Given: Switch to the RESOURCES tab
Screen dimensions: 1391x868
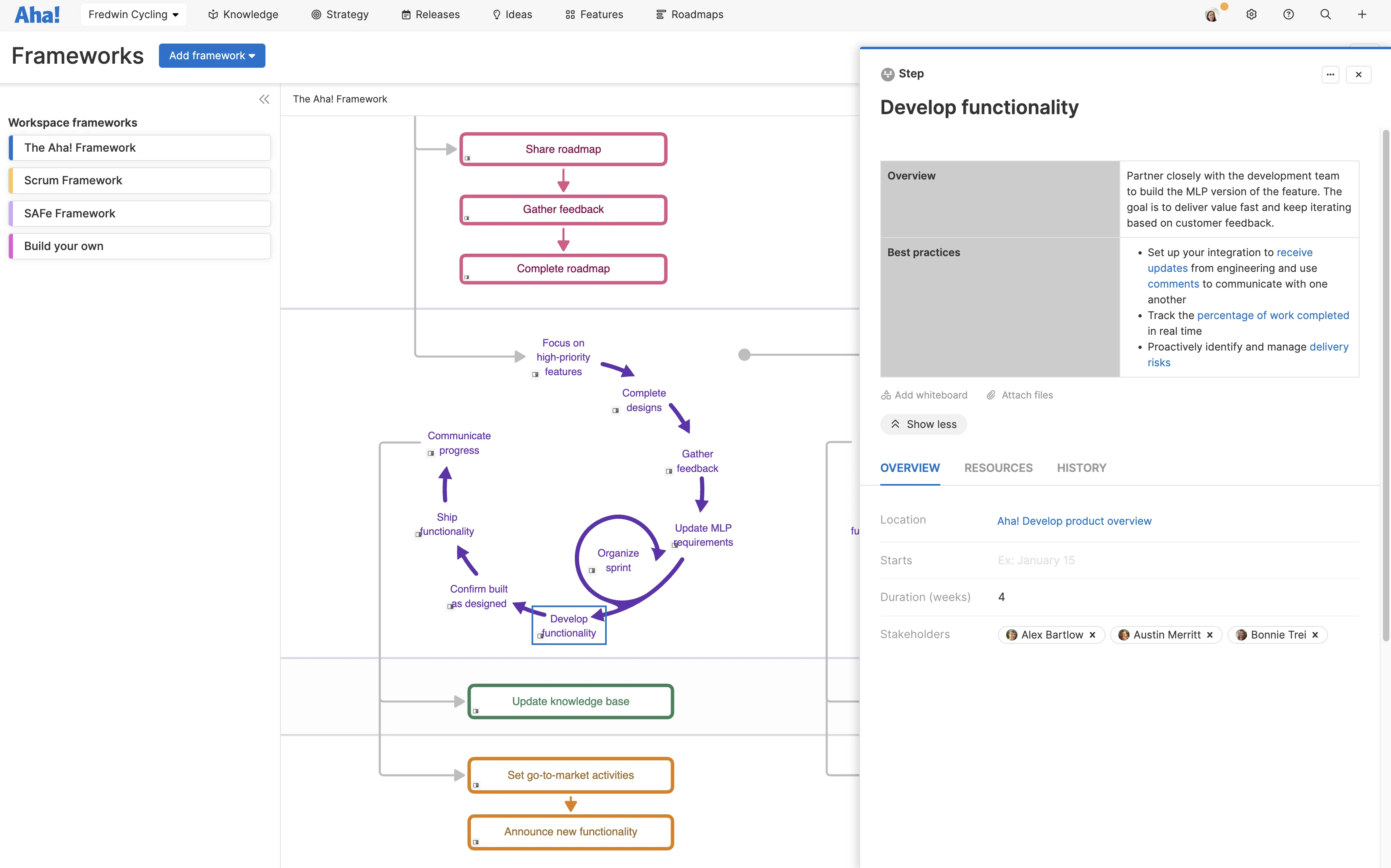Looking at the screenshot, I should 998,468.
